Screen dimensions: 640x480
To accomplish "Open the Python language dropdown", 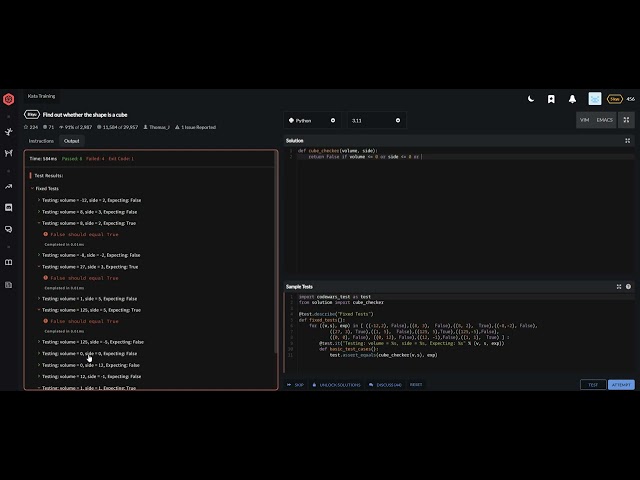I will click(312, 120).
